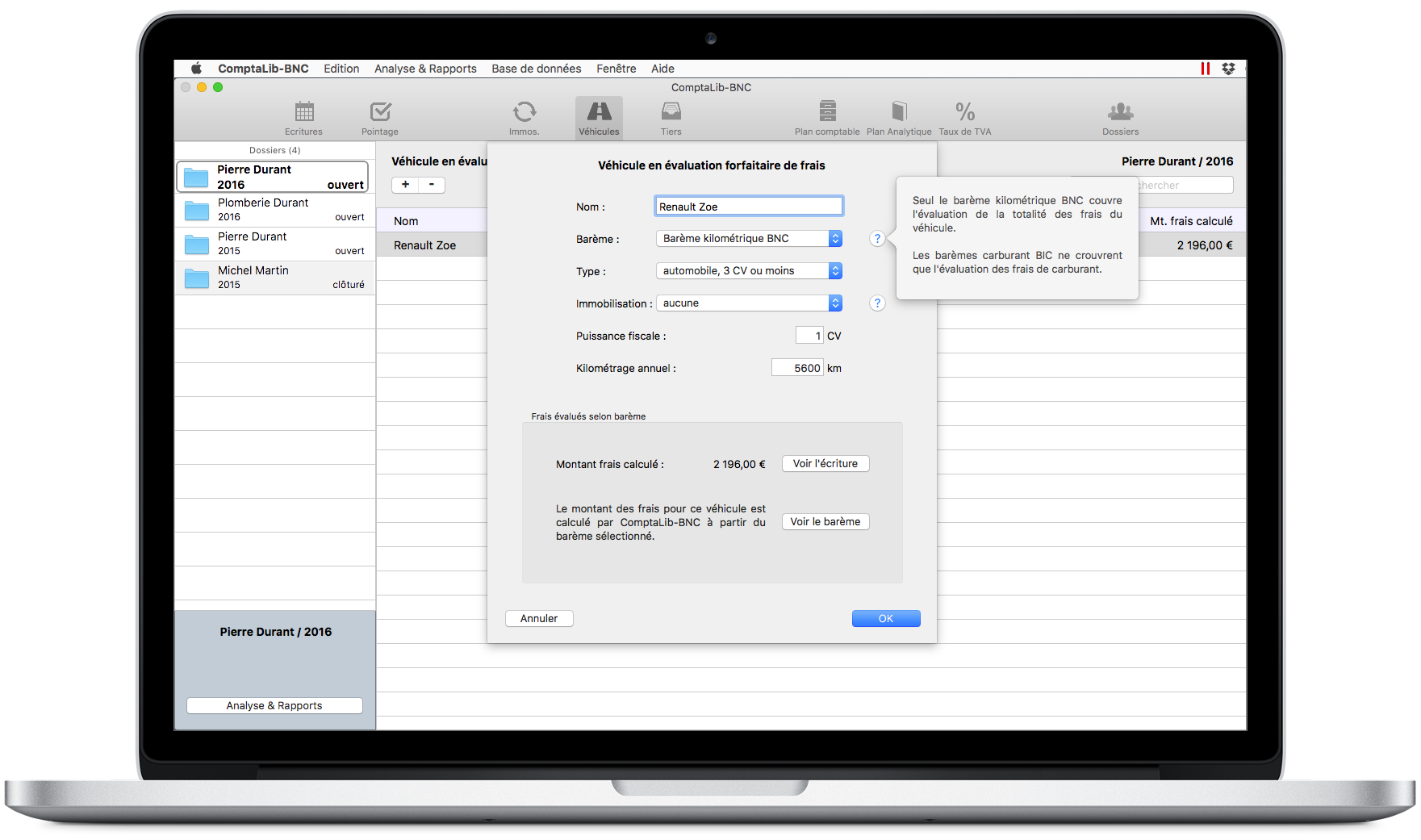Open the Edition menu
1421x840 pixels.
[341, 69]
